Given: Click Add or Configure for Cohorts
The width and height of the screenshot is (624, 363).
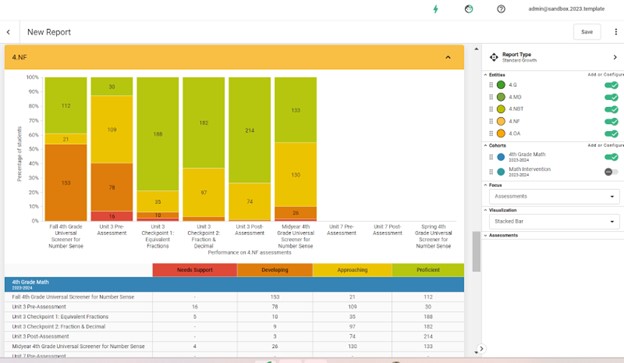Looking at the screenshot, I should (606, 145).
